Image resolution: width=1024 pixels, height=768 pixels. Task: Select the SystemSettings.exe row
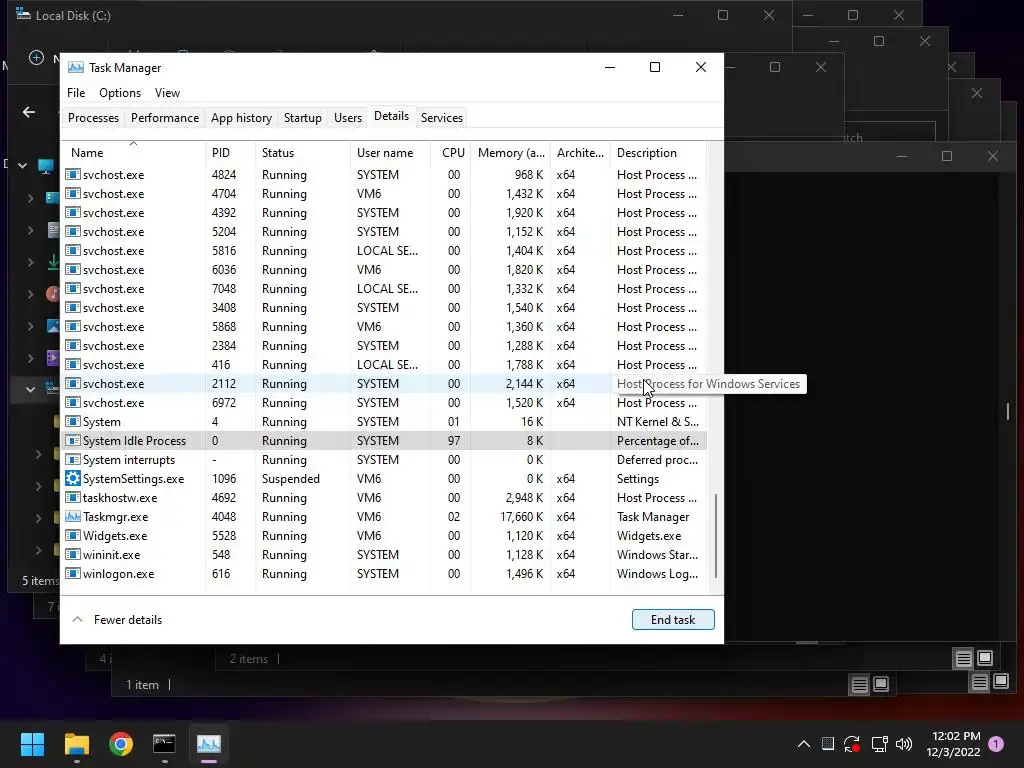click(384, 479)
